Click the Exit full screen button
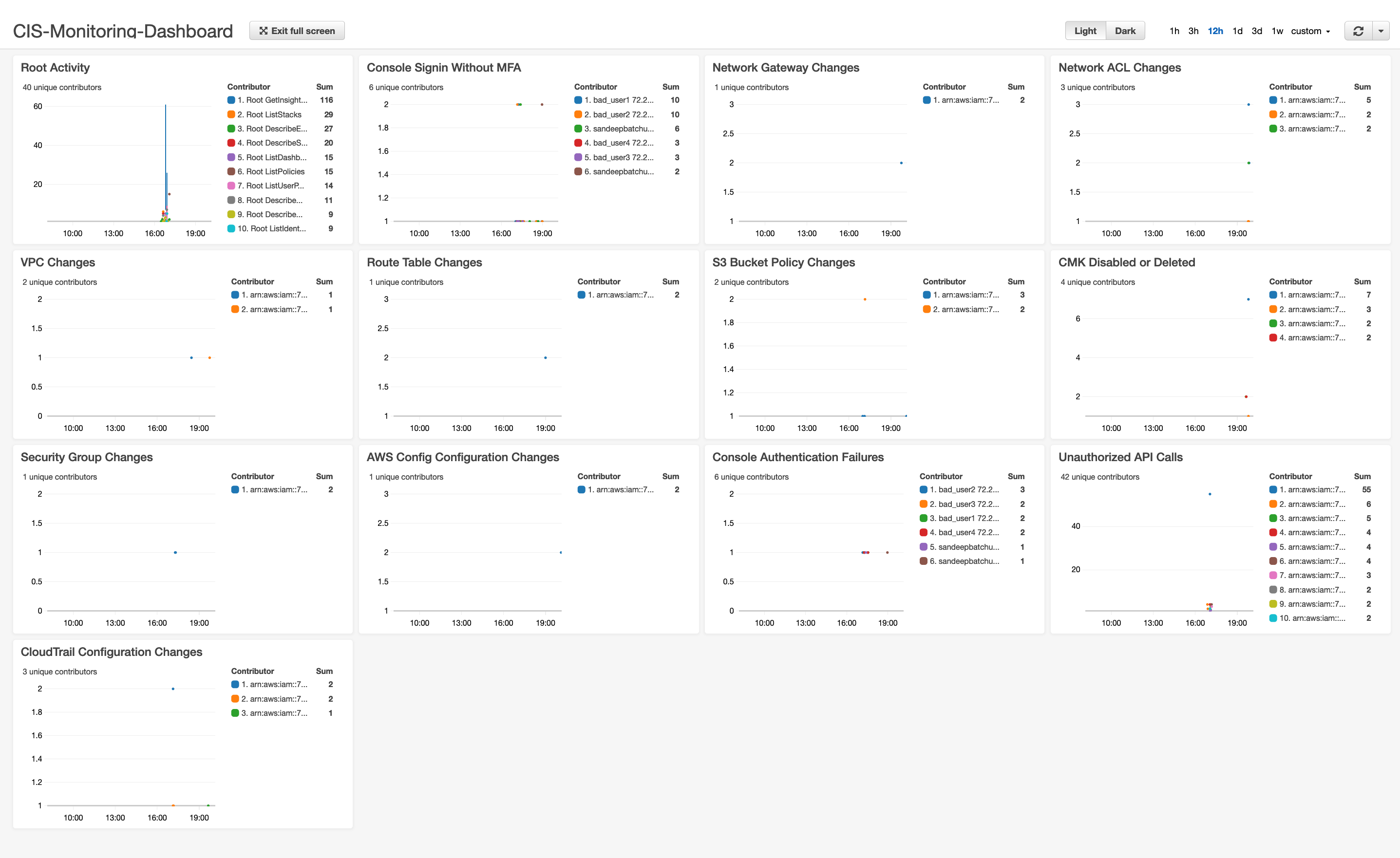This screenshot has width=1400, height=858. (x=297, y=31)
